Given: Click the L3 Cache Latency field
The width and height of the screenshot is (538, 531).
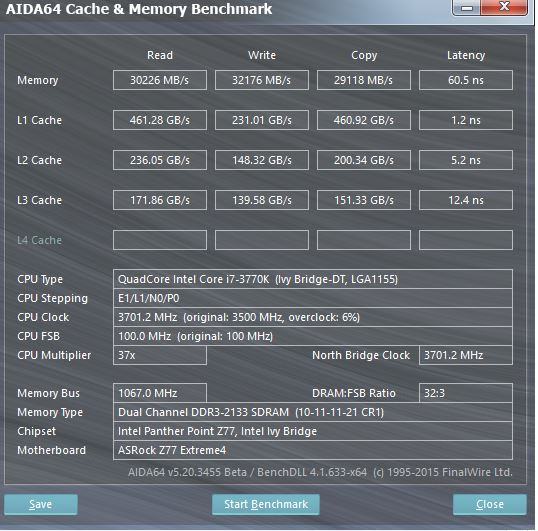Looking at the screenshot, I should 466,200.
